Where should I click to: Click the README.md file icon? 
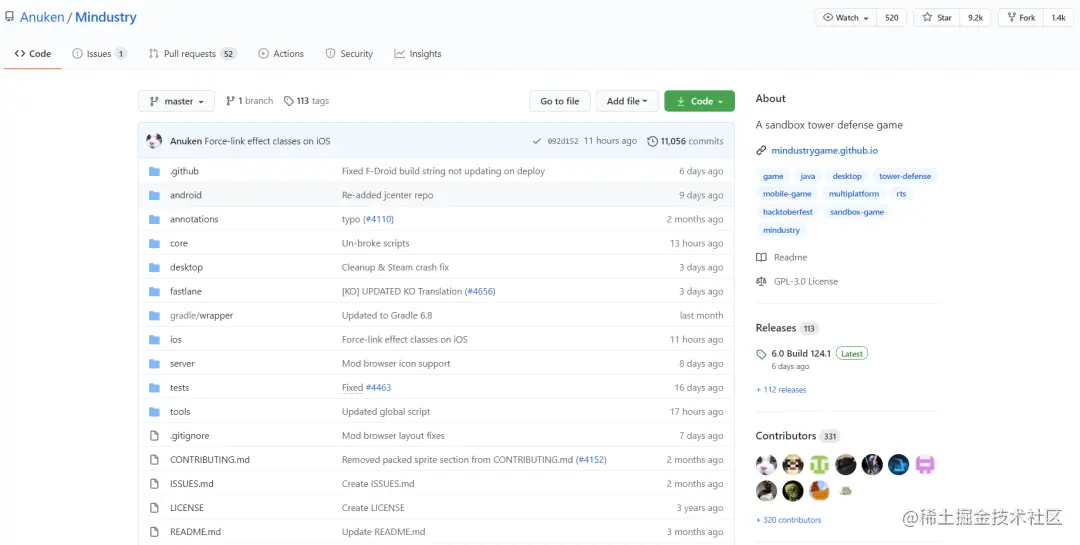(154, 532)
